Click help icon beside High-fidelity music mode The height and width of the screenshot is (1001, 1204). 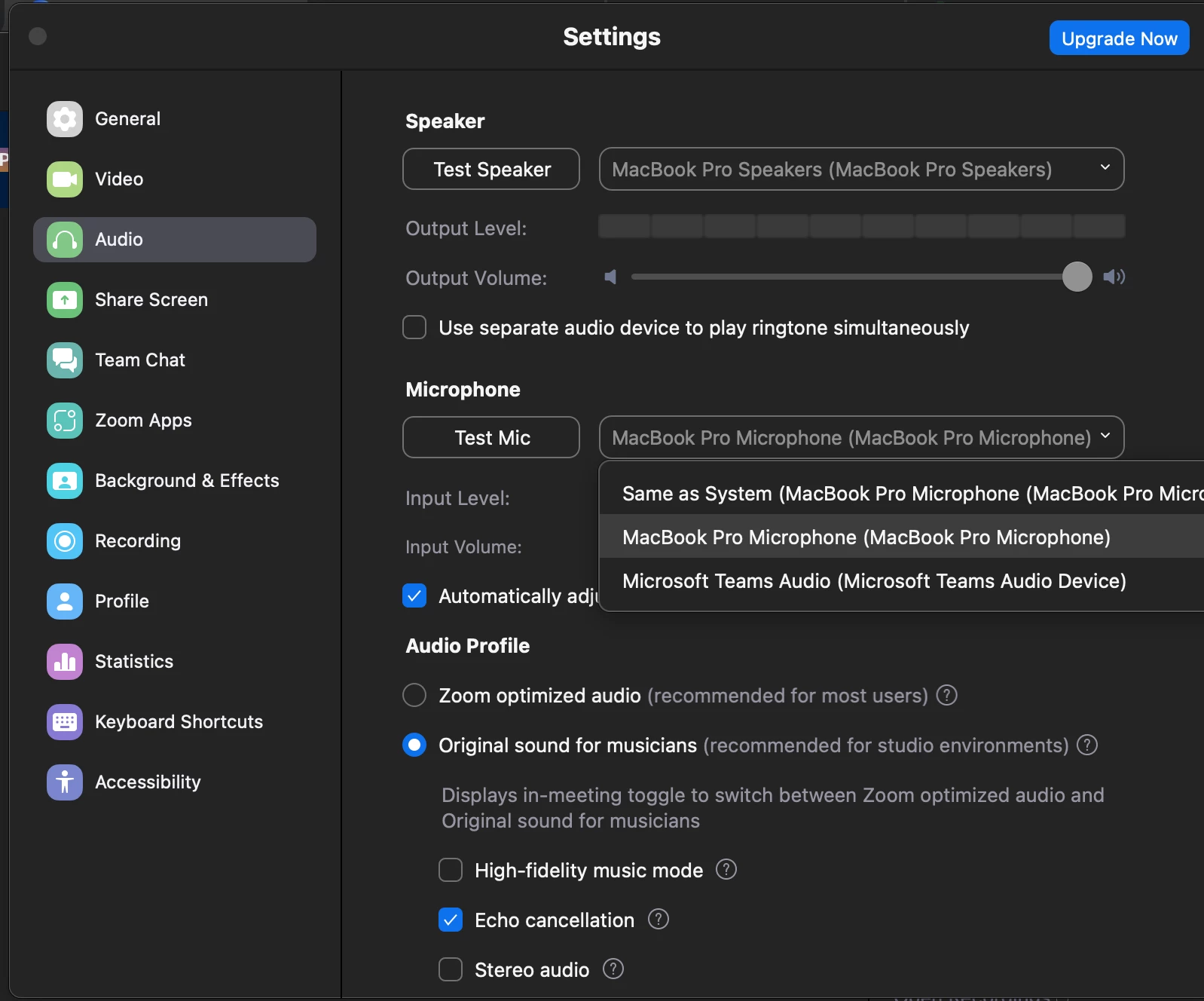(726, 870)
